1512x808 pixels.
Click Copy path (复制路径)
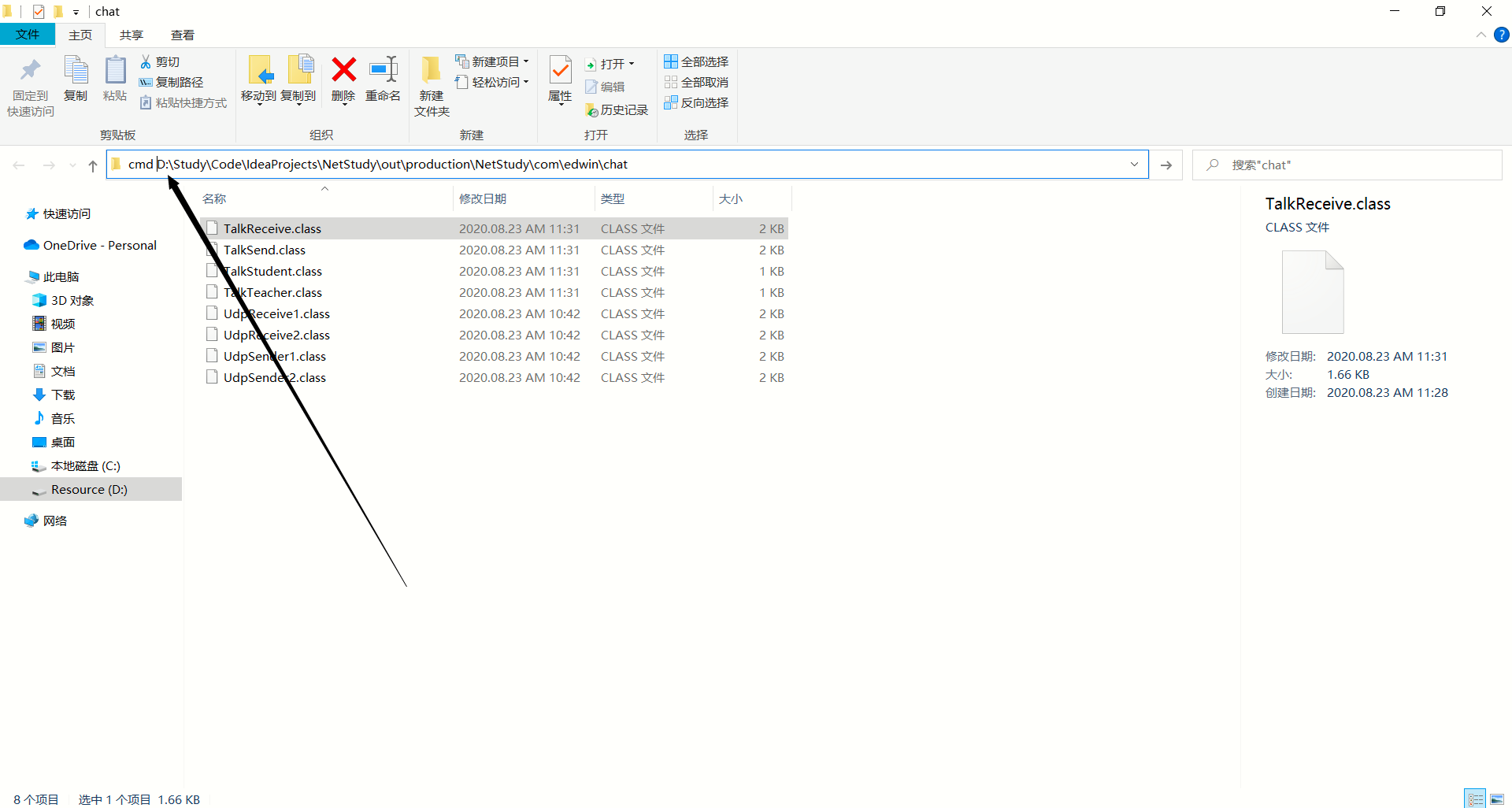tap(171, 82)
